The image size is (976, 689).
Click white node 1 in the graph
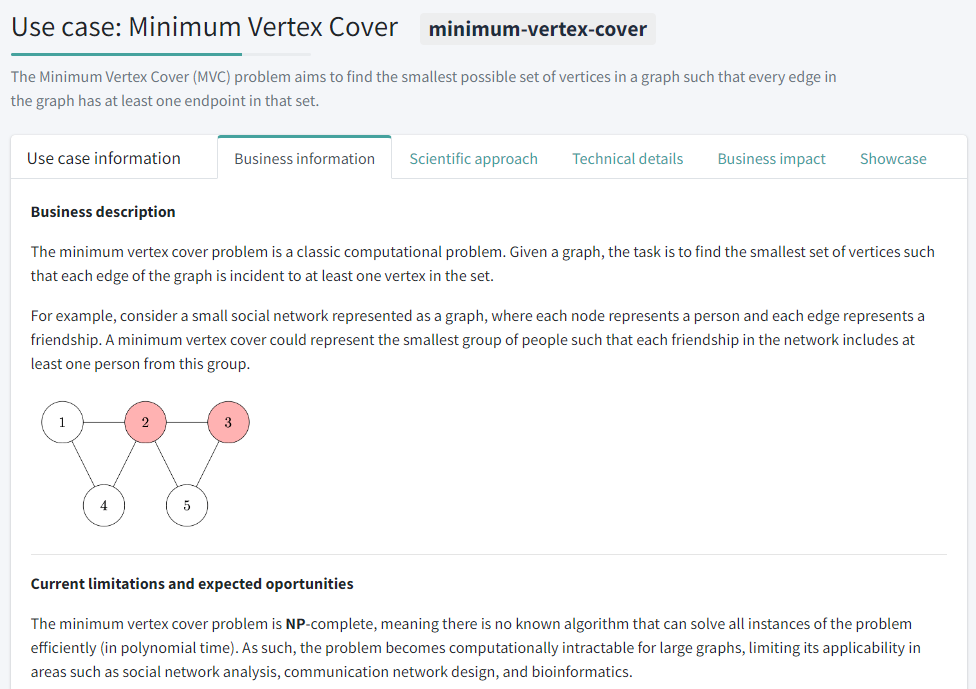62,422
